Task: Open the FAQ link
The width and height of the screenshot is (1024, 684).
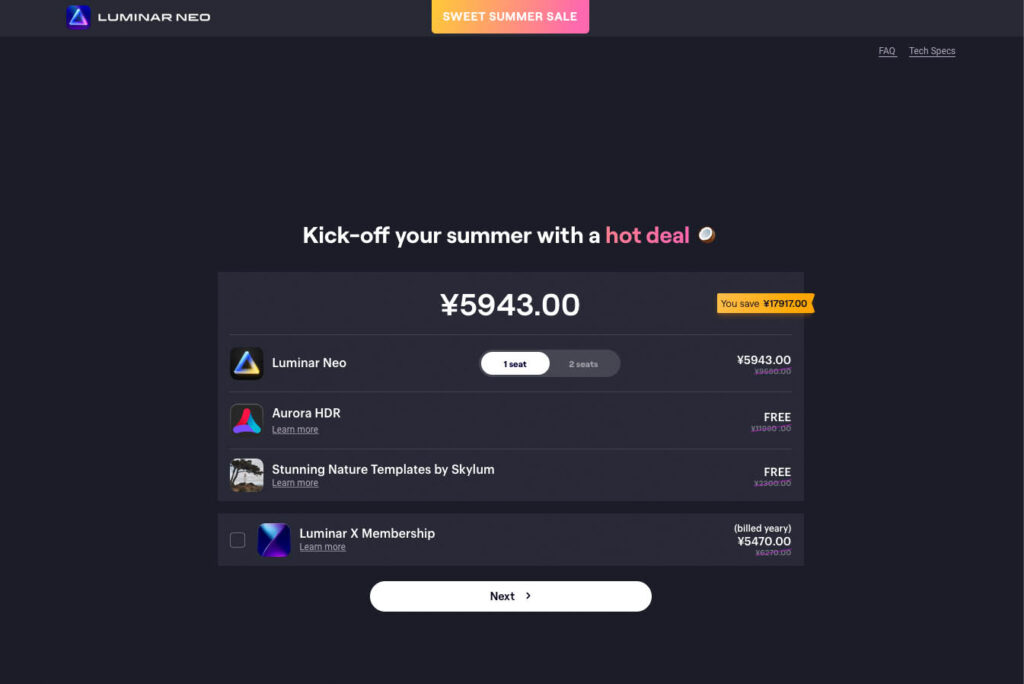Action: tap(887, 51)
